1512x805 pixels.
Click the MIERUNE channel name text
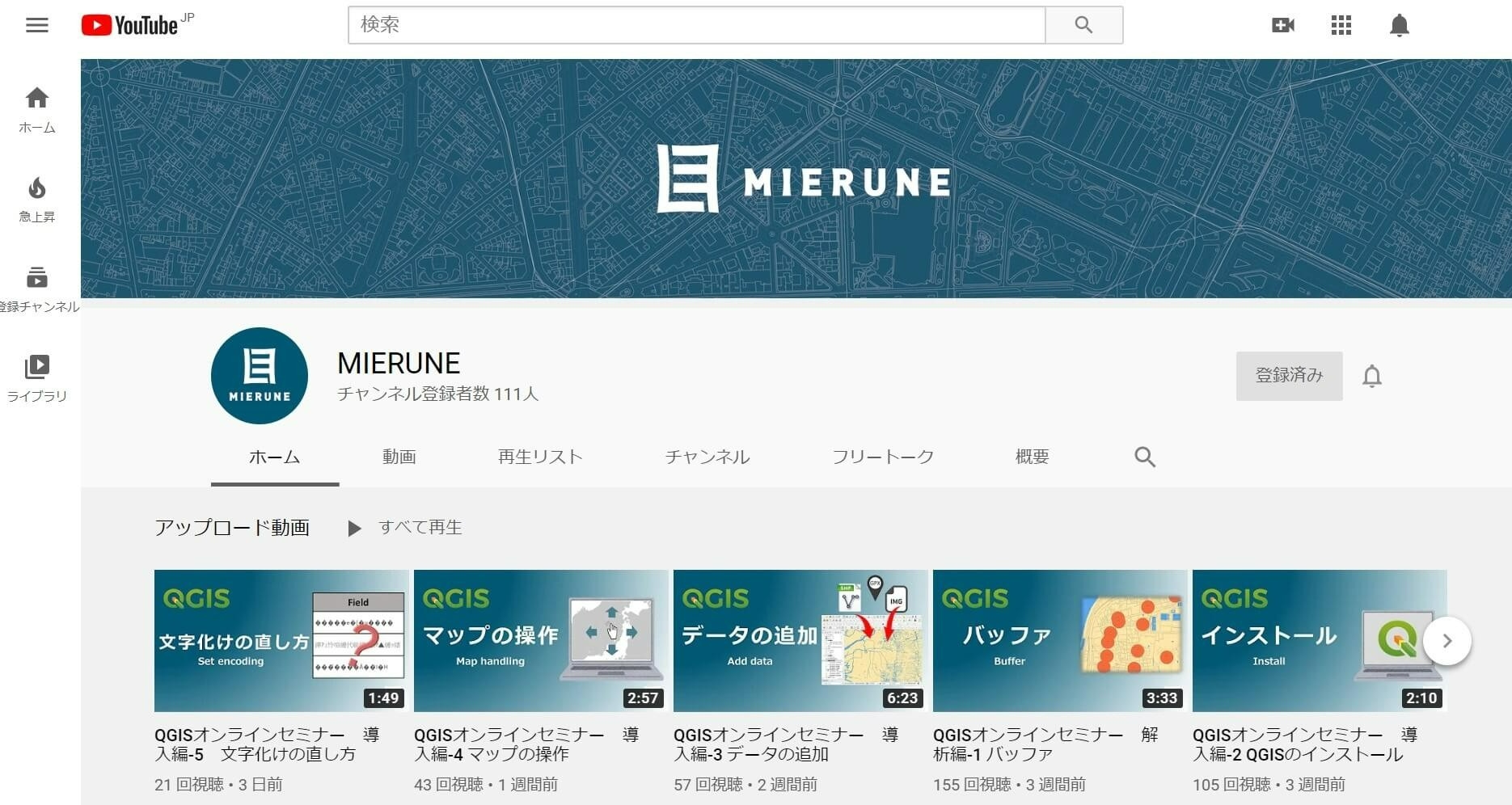(399, 364)
